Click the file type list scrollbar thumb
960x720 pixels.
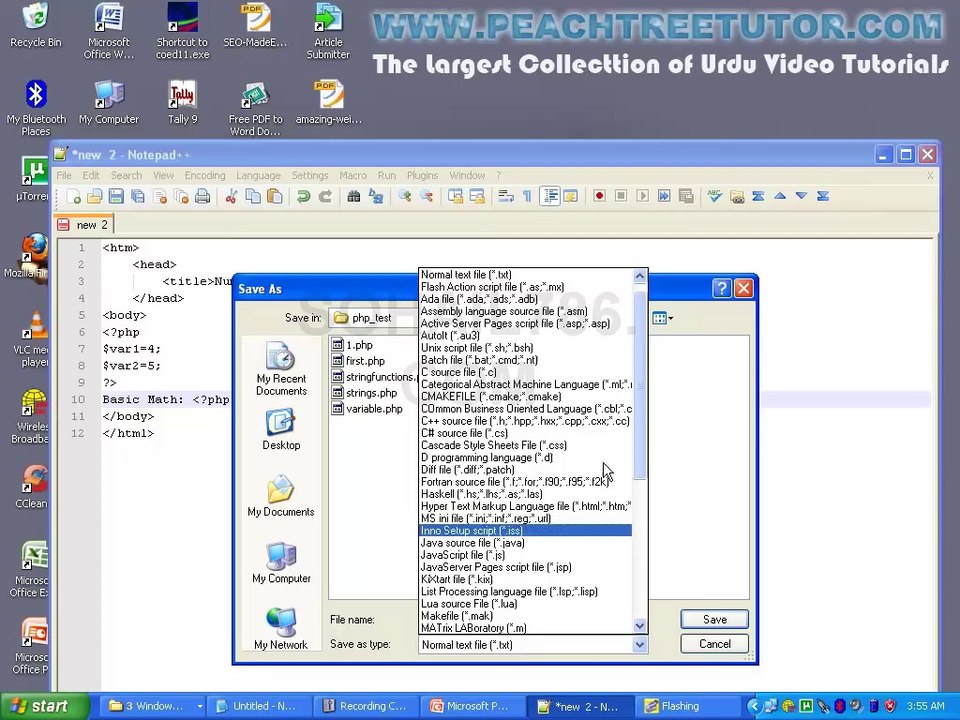pyautogui.click(x=640, y=384)
